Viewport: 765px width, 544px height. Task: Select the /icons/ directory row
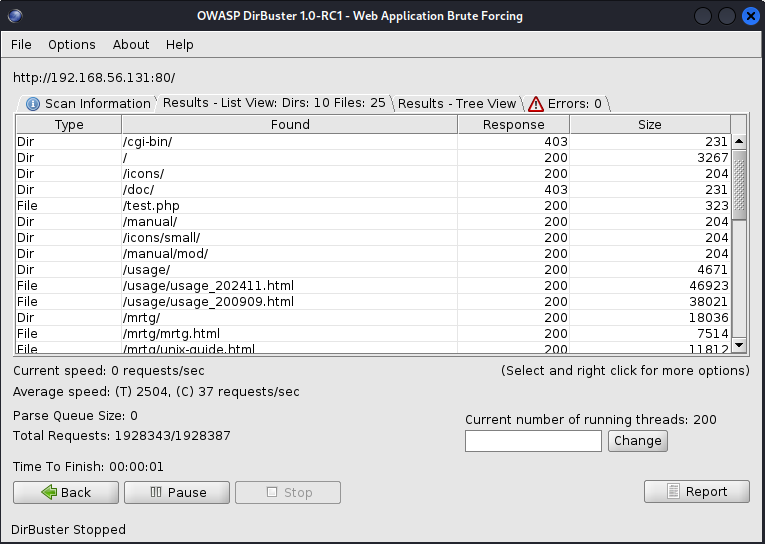[x=373, y=174]
